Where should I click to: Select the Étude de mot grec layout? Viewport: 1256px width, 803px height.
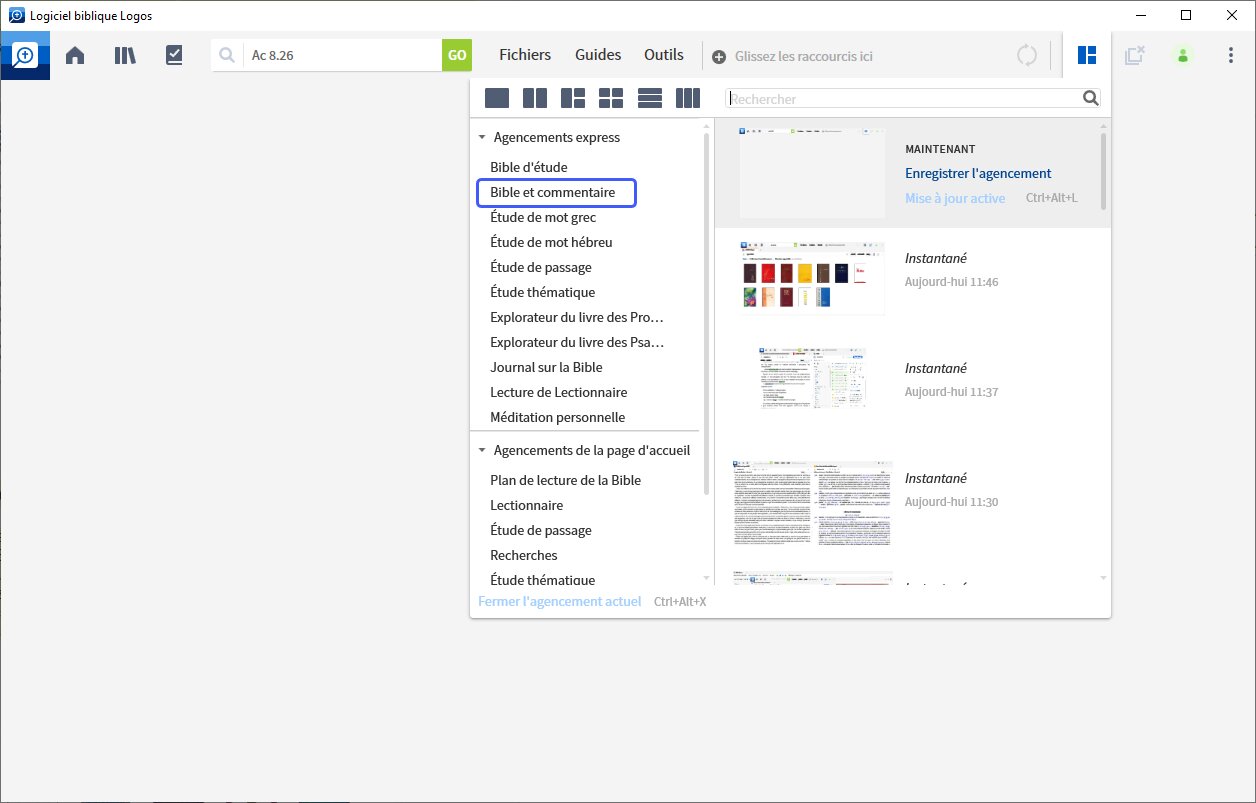point(543,217)
